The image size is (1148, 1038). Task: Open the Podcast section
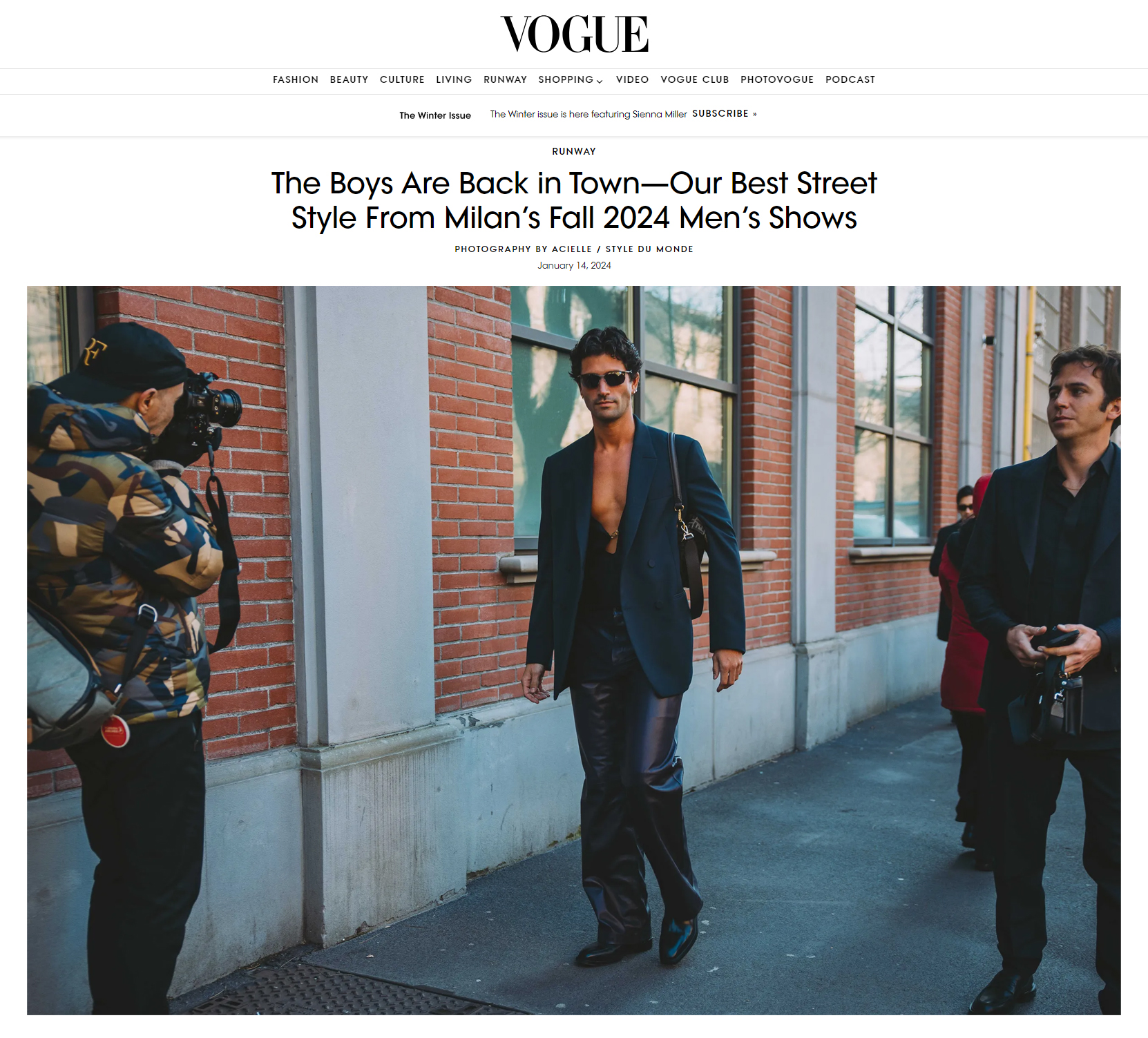click(850, 79)
